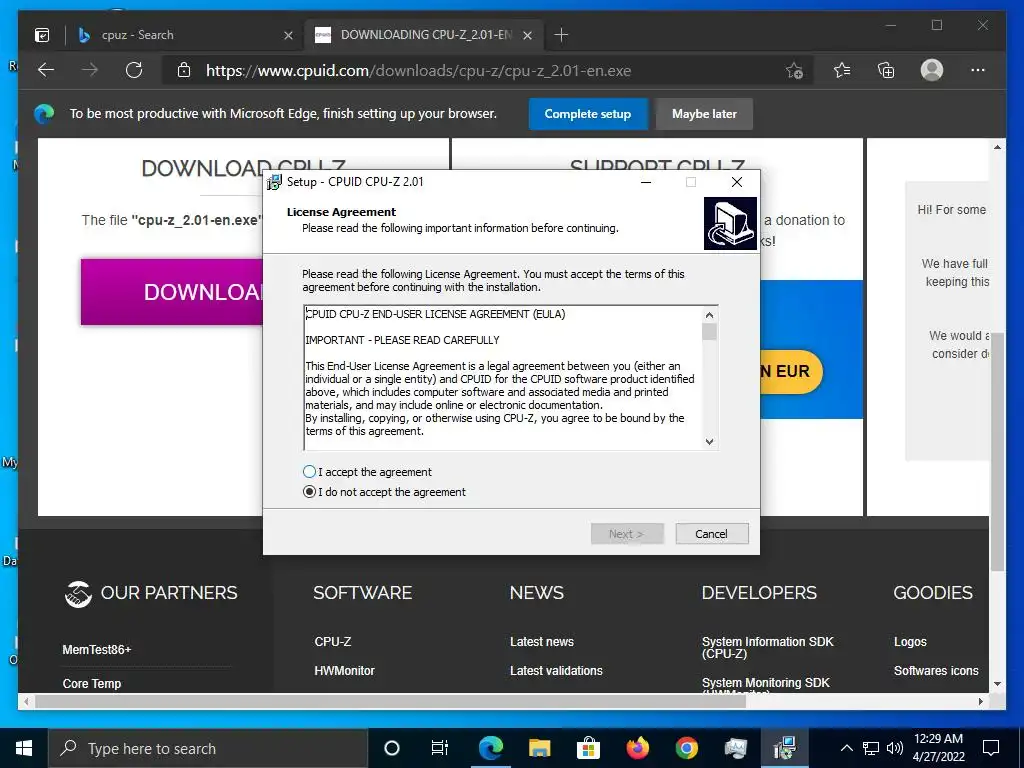Image resolution: width=1024 pixels, height=768 pixels.
Task: Click the OUR PARTNERS handshake icon
Action: [78, 594]
